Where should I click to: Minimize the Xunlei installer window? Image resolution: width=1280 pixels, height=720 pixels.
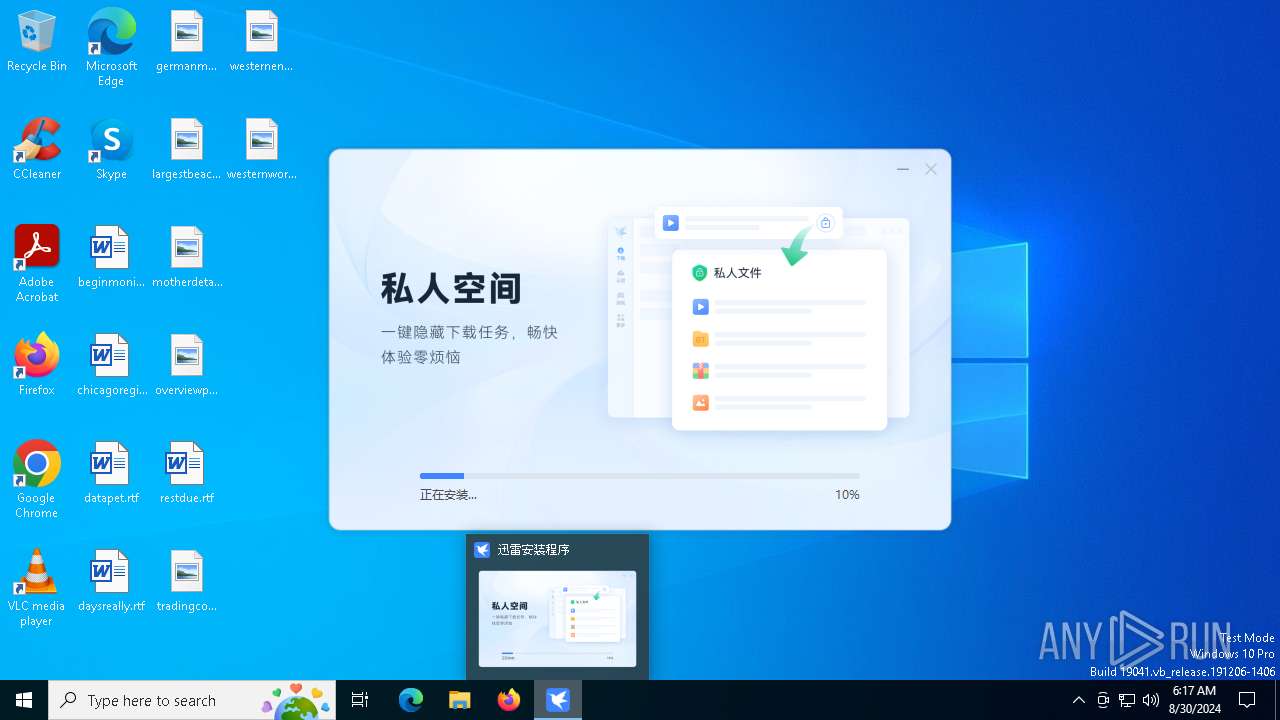tap(903, 170)
